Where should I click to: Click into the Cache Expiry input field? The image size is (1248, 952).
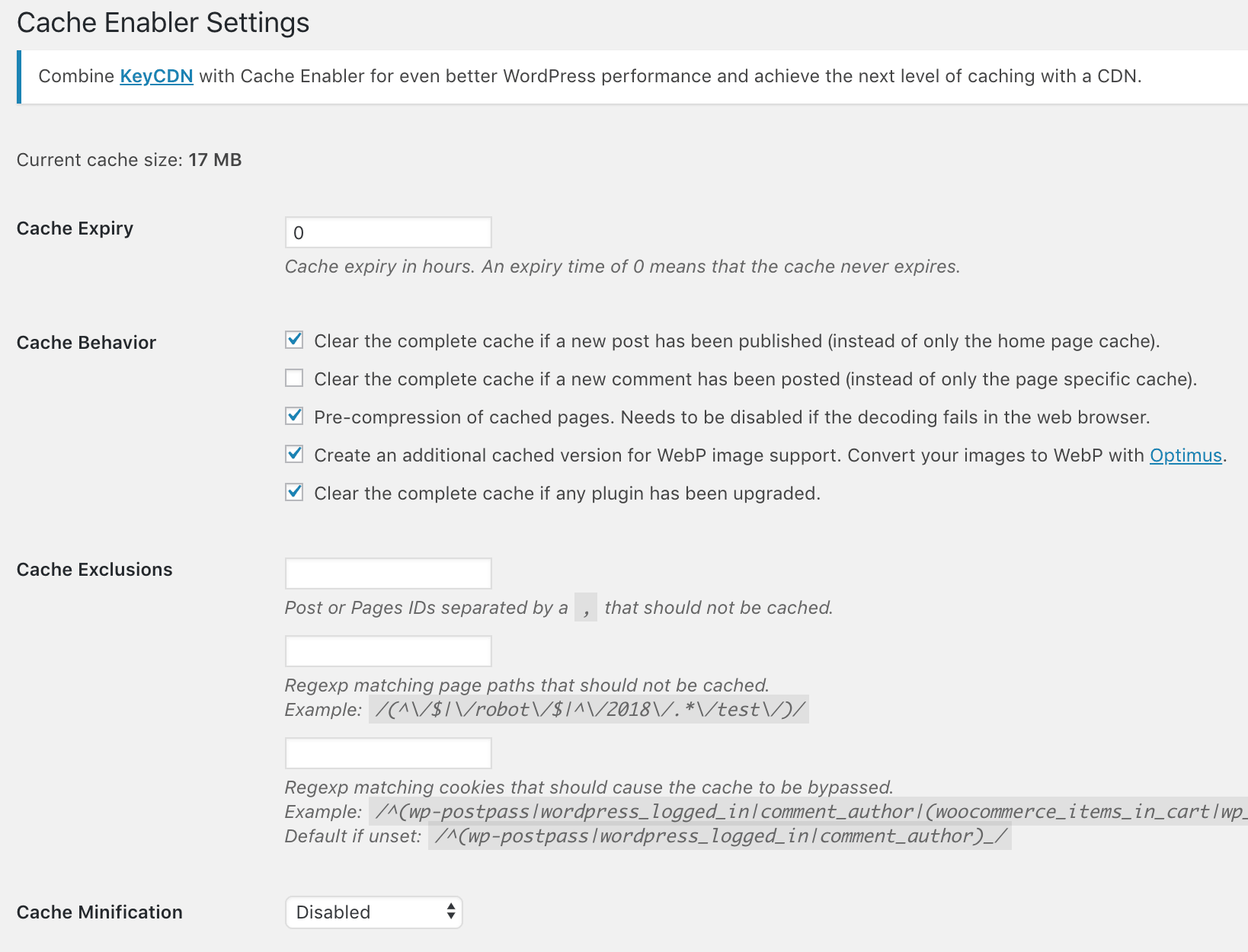pyautogui.click(x=388, y=232)
